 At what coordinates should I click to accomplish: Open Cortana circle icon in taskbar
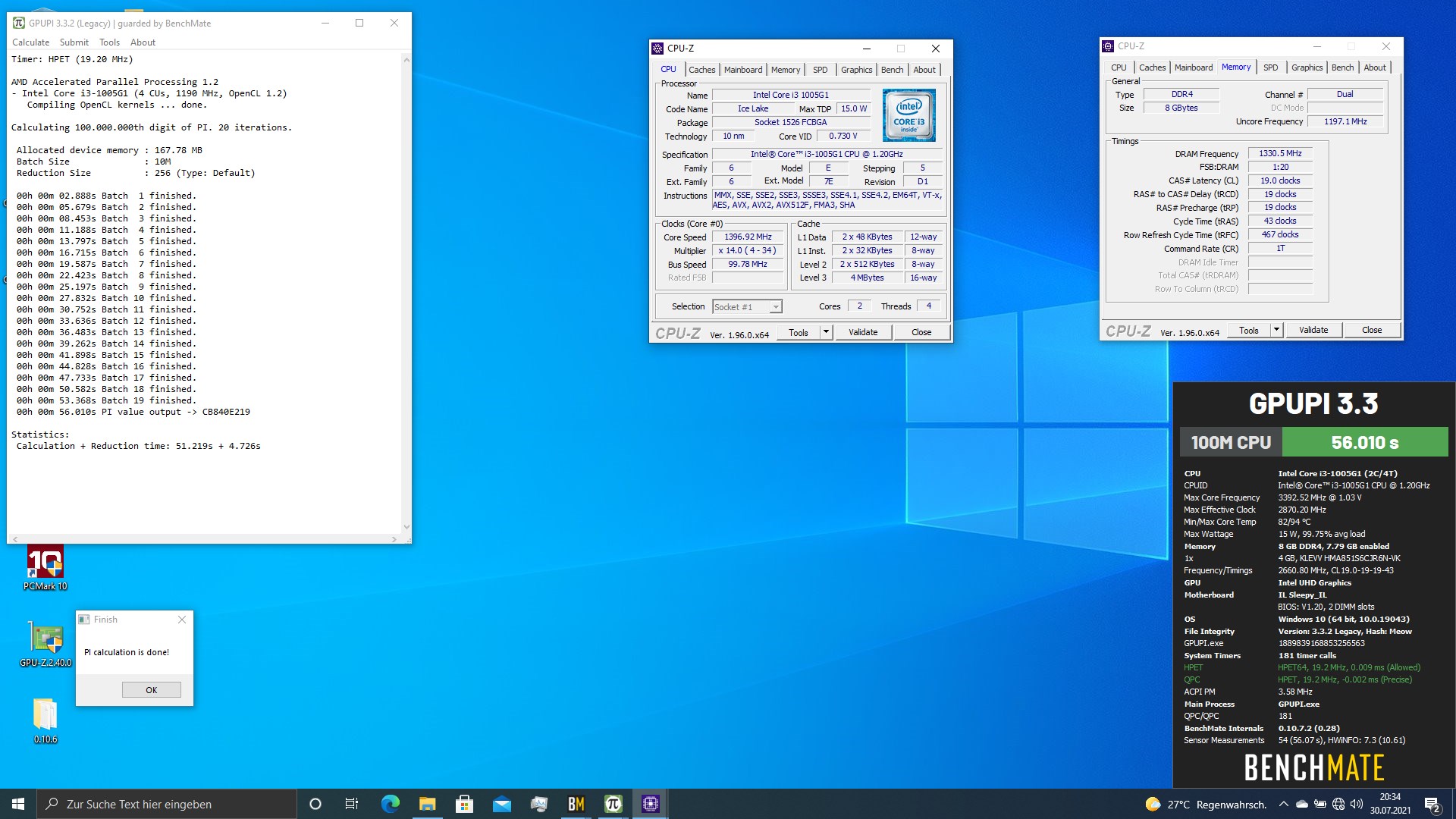click(x=315, y=804)
